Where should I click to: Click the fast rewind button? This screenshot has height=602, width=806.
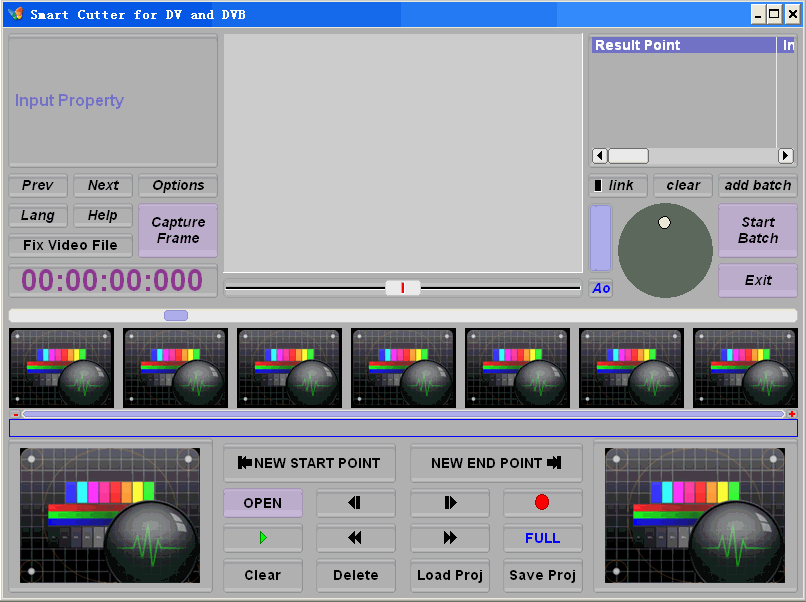click(355, 538)
